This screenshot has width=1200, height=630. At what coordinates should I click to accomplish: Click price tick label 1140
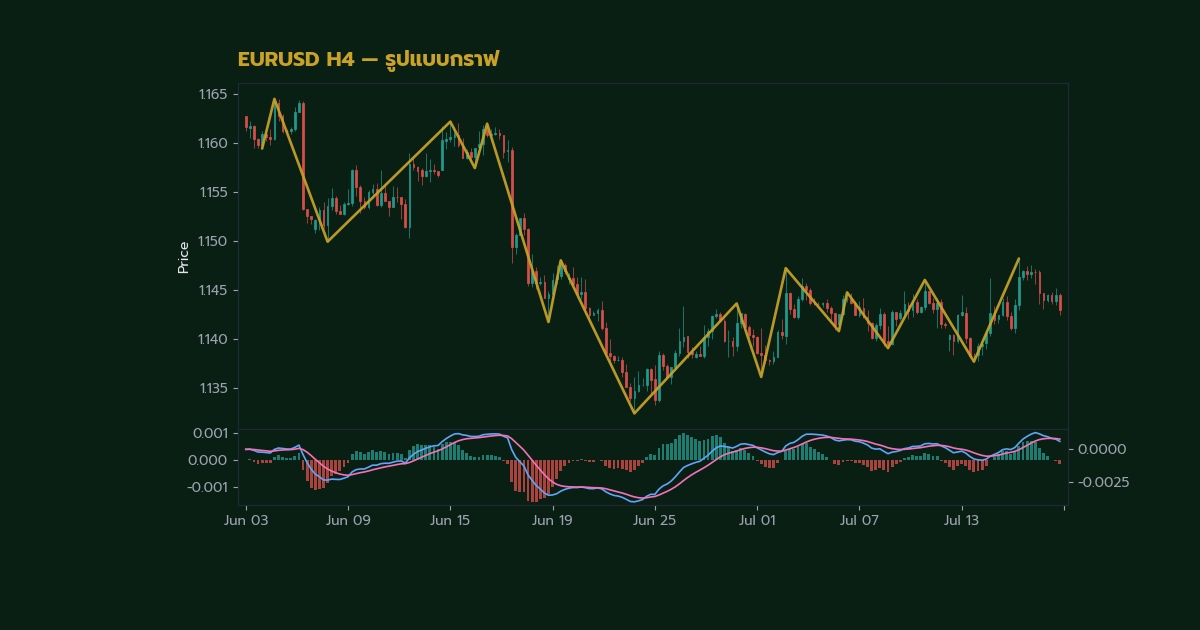(212, 340)
